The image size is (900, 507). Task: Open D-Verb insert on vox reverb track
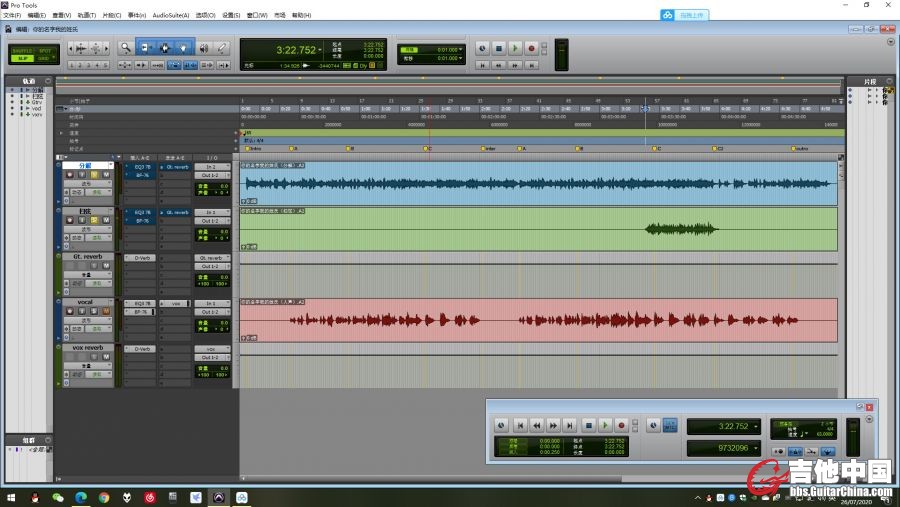tap(143, 348)
